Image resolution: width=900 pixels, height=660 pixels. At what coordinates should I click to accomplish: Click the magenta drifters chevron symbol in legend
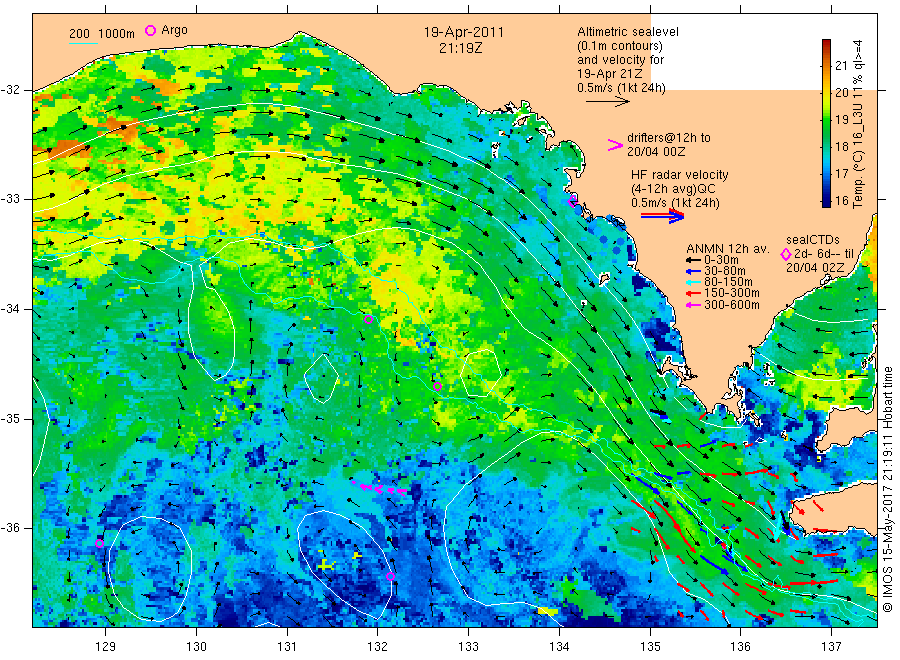[x=615, y=145]
